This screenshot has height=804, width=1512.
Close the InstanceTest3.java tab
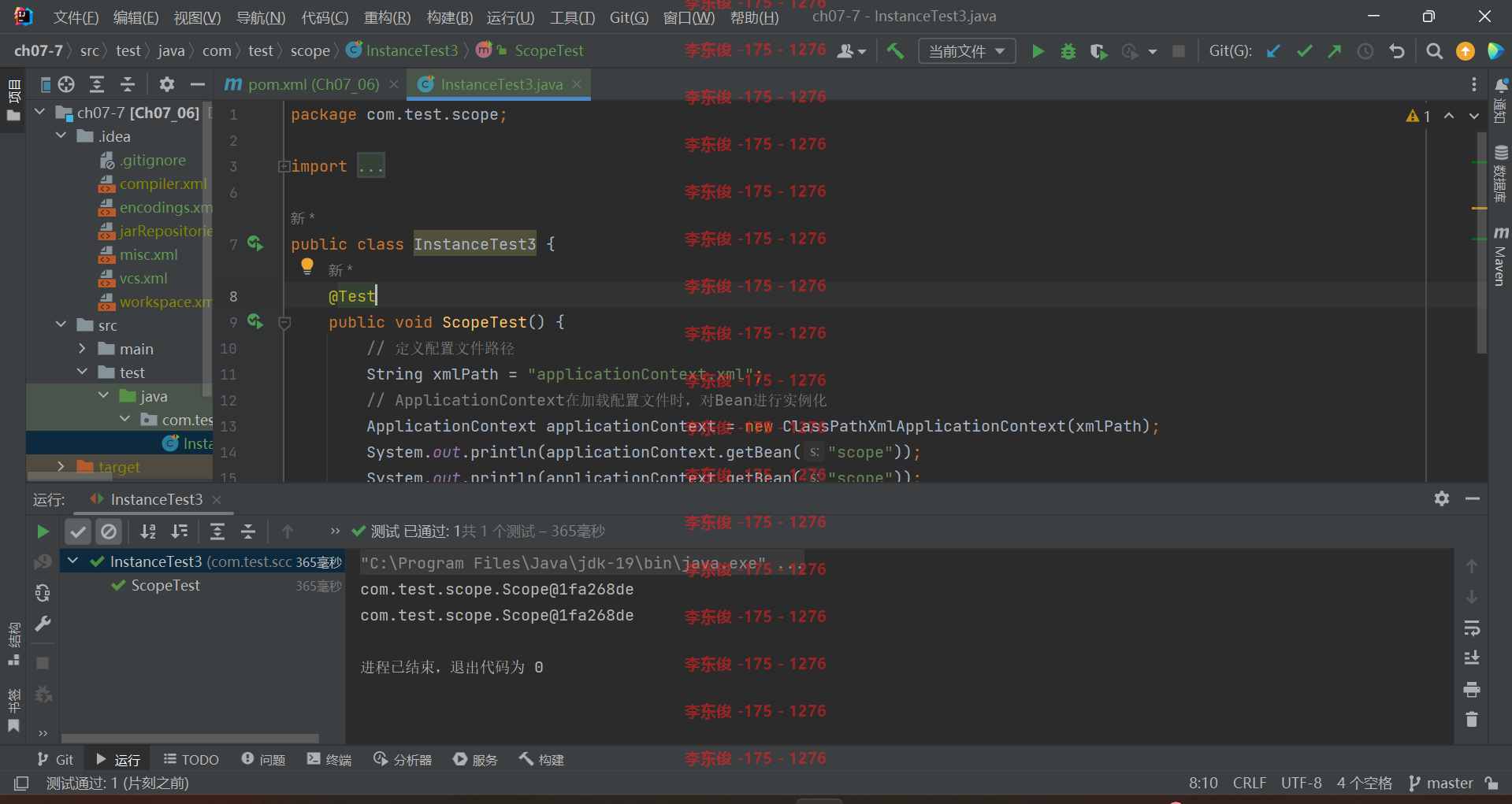pyautogui.click(x=577, y=84)
